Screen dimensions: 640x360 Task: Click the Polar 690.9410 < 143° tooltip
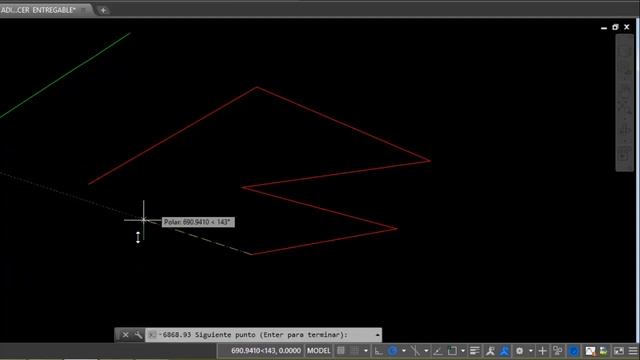198,222
